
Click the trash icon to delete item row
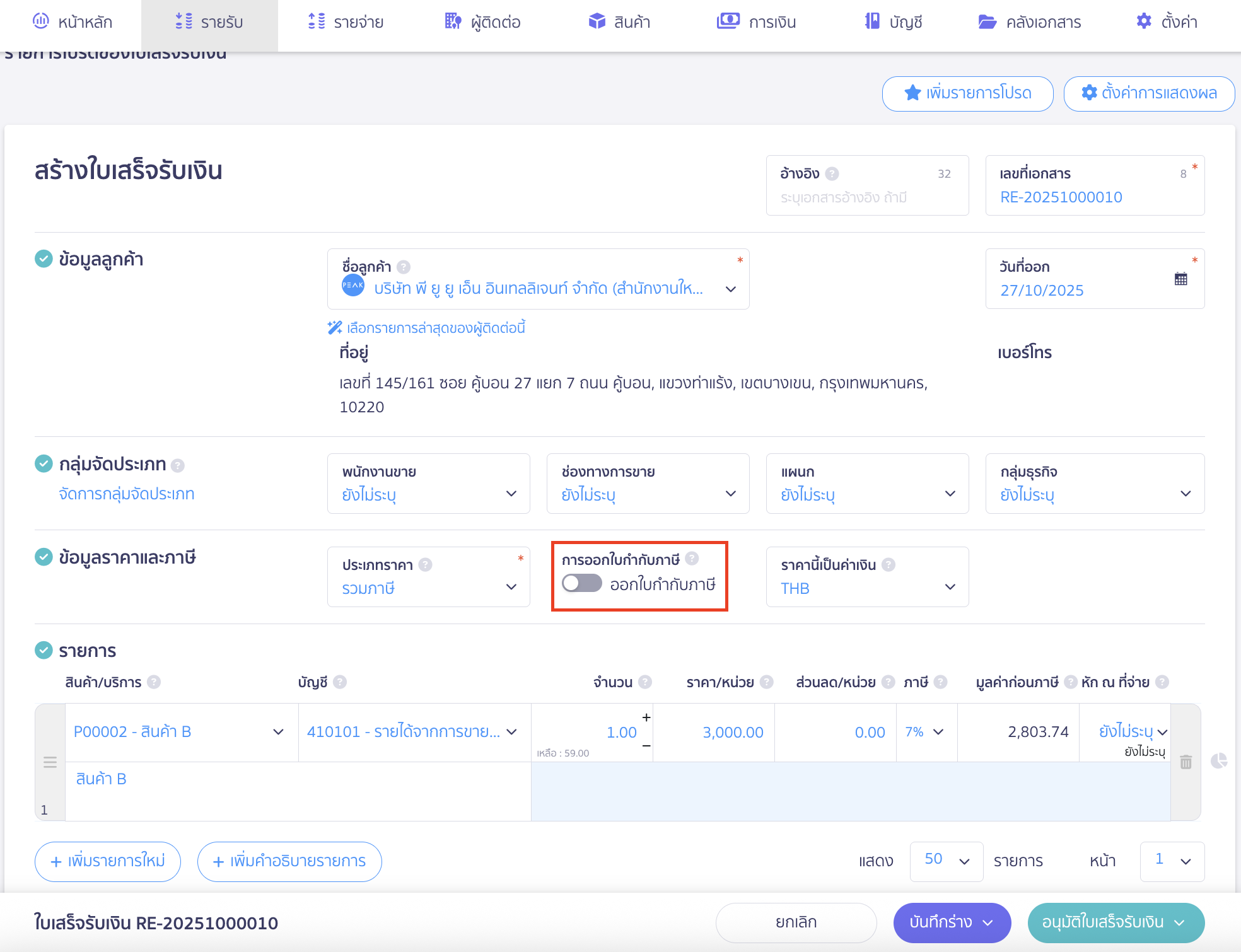[1186, 762]
